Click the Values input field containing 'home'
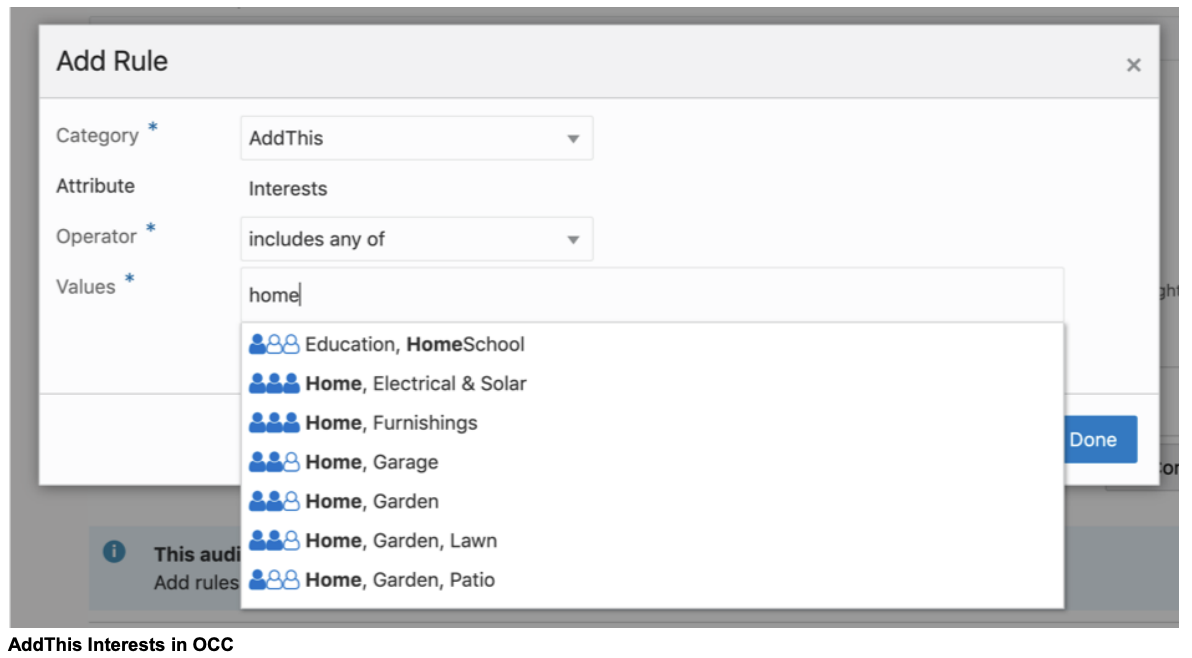Viewport: 1192px width, 658px height. pos(652,295)
